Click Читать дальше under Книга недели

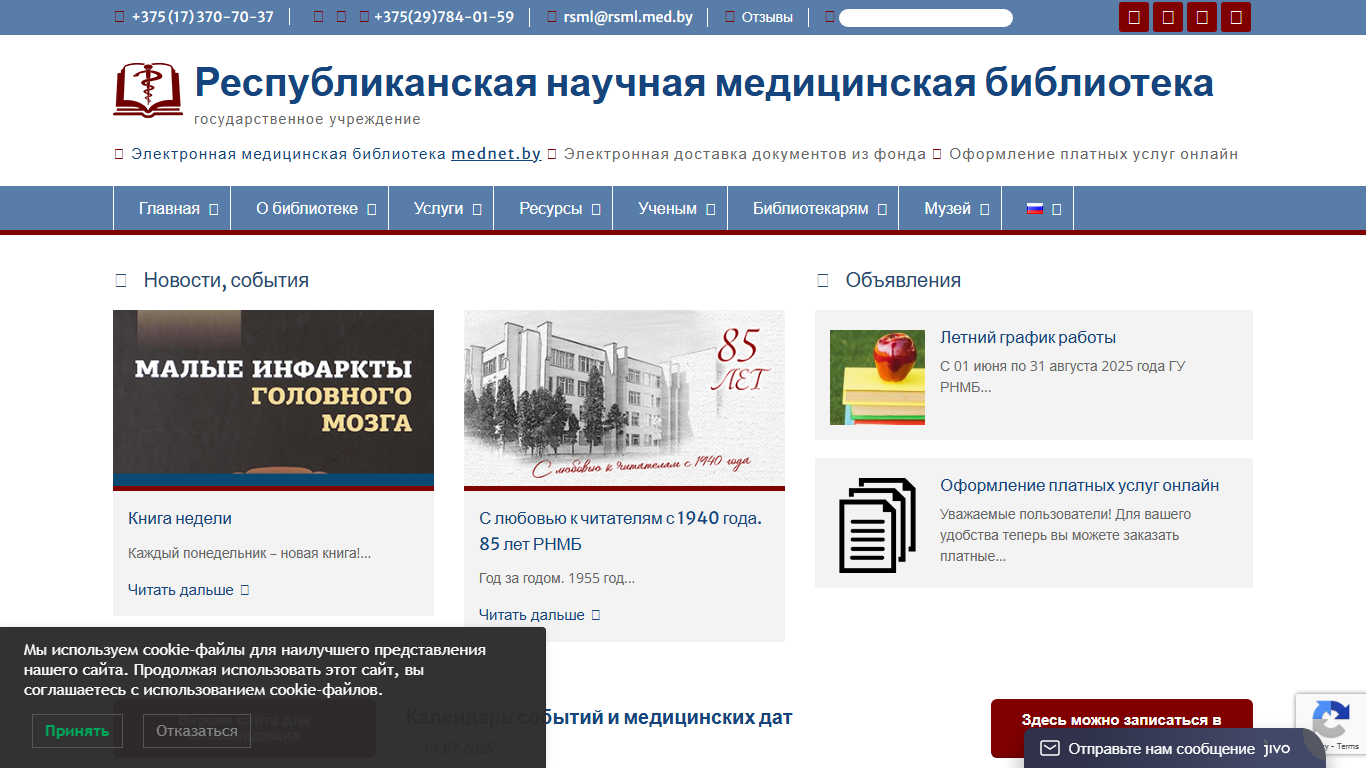coord(181,590)
